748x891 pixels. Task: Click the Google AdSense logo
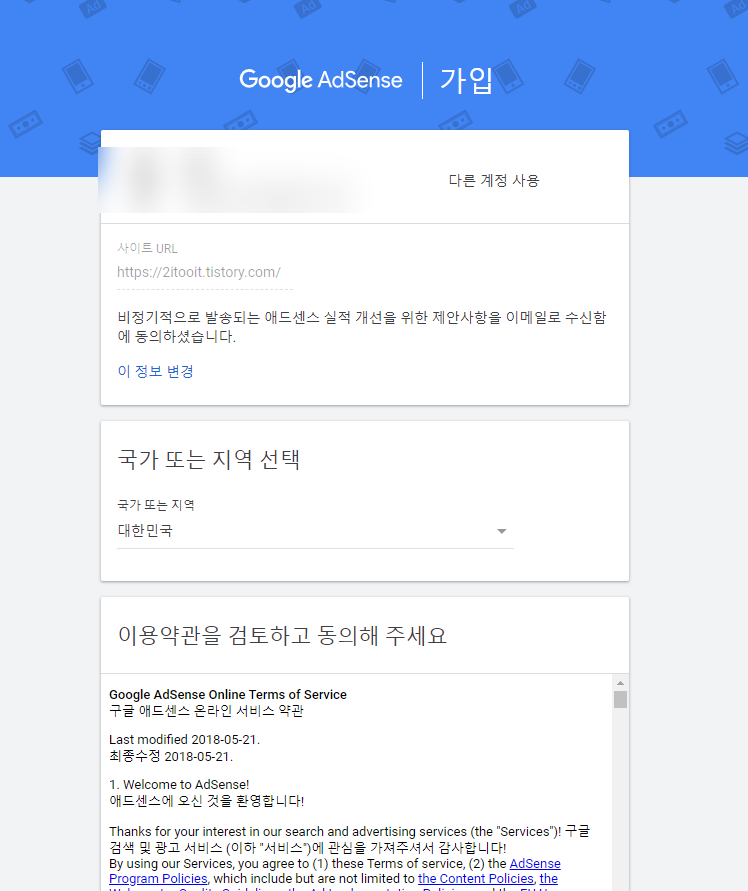click(321, 80)
